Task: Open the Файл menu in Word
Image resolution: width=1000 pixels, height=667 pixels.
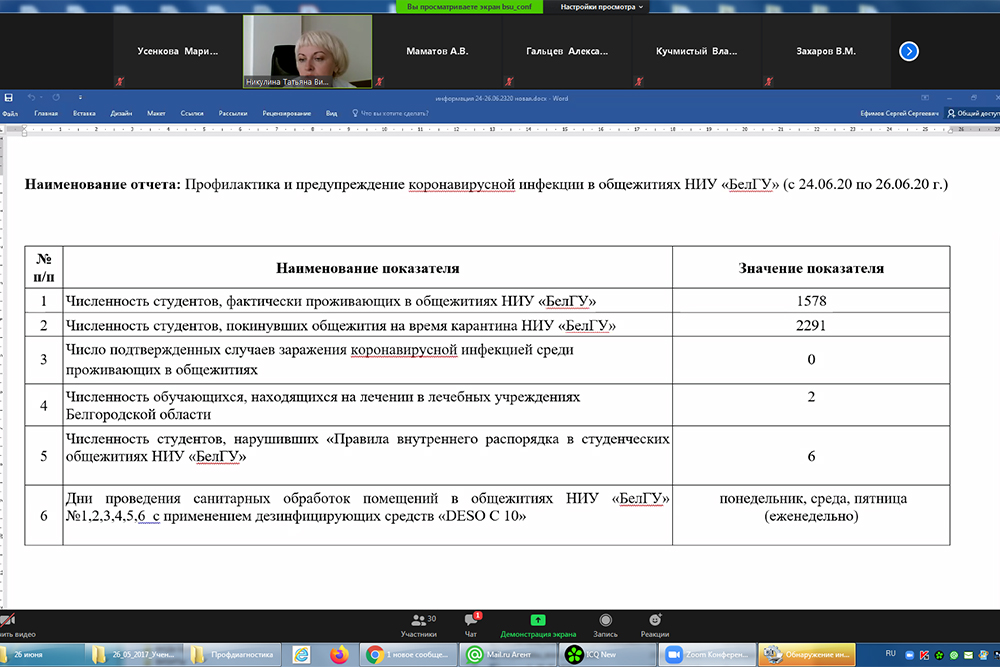Action: [x=10, y=114]
